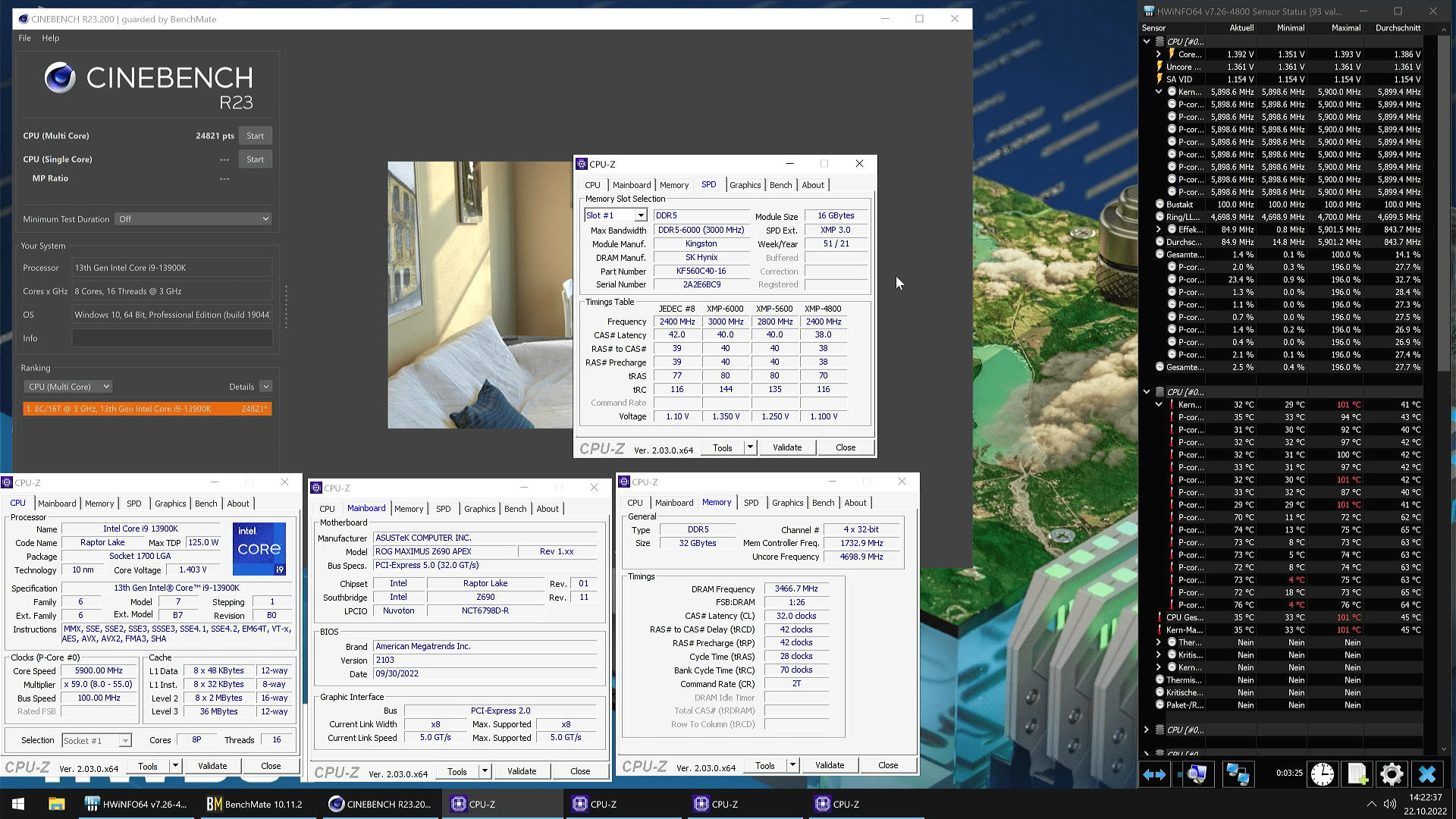
Task: Open volume control in system tray
Action: [1389, 804]
